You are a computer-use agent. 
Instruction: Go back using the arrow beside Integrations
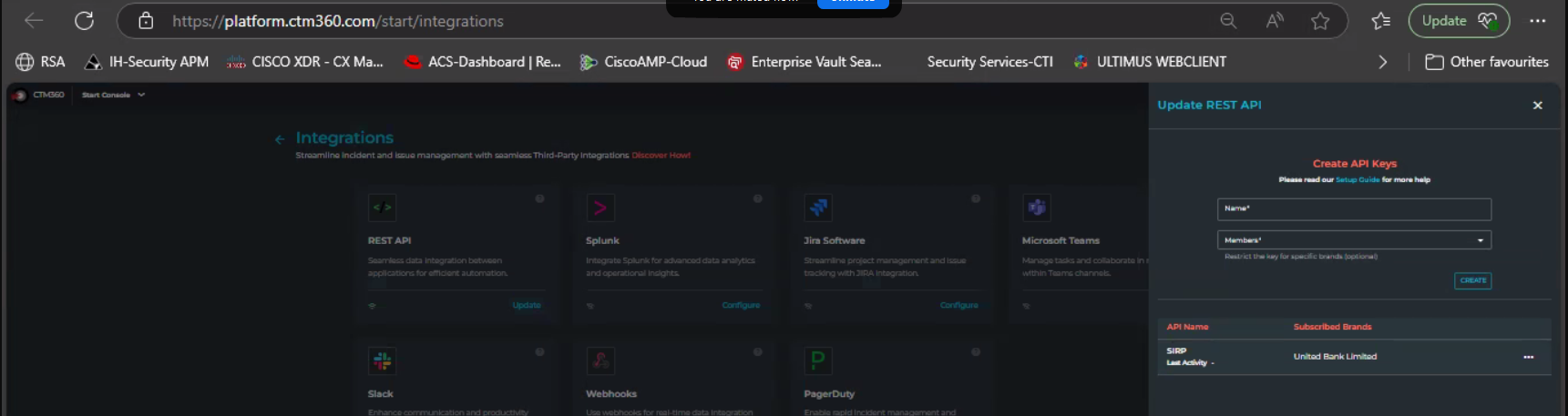[280, 139]
